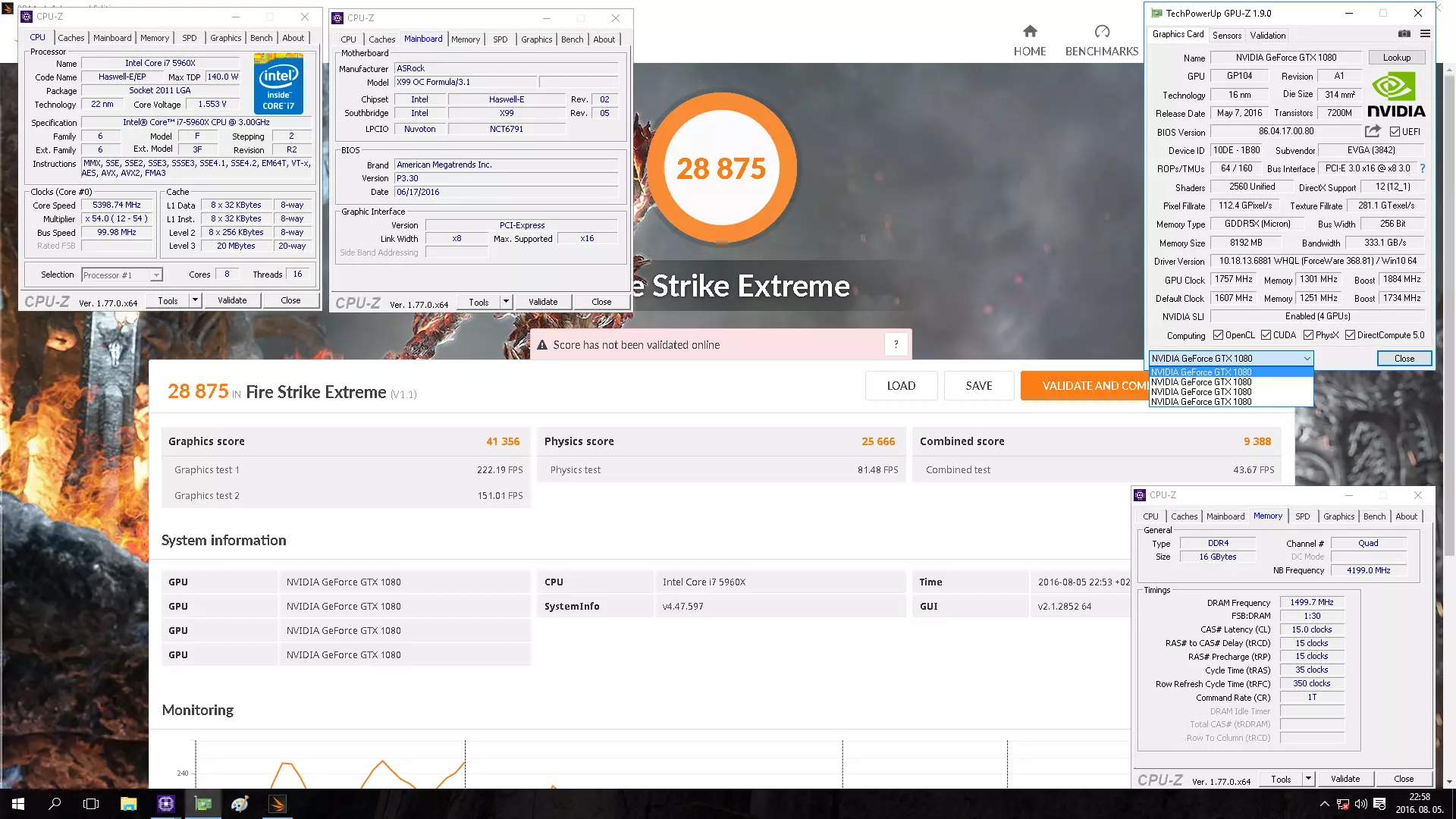
Task: Toggle the UEFI checkbox
Action: [1395, 132]
